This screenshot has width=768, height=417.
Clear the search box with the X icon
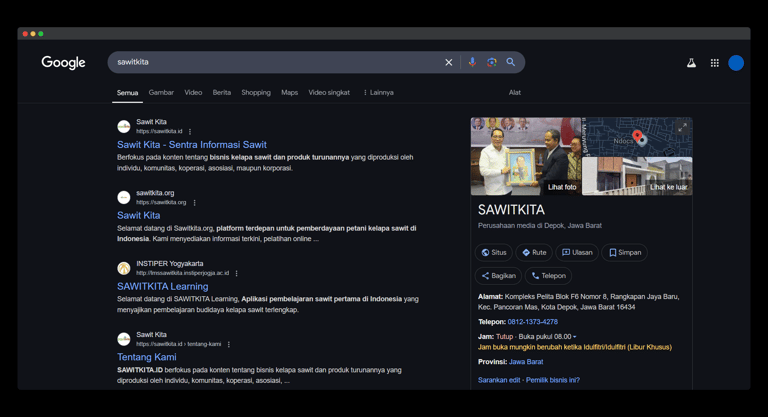(448, 62)
